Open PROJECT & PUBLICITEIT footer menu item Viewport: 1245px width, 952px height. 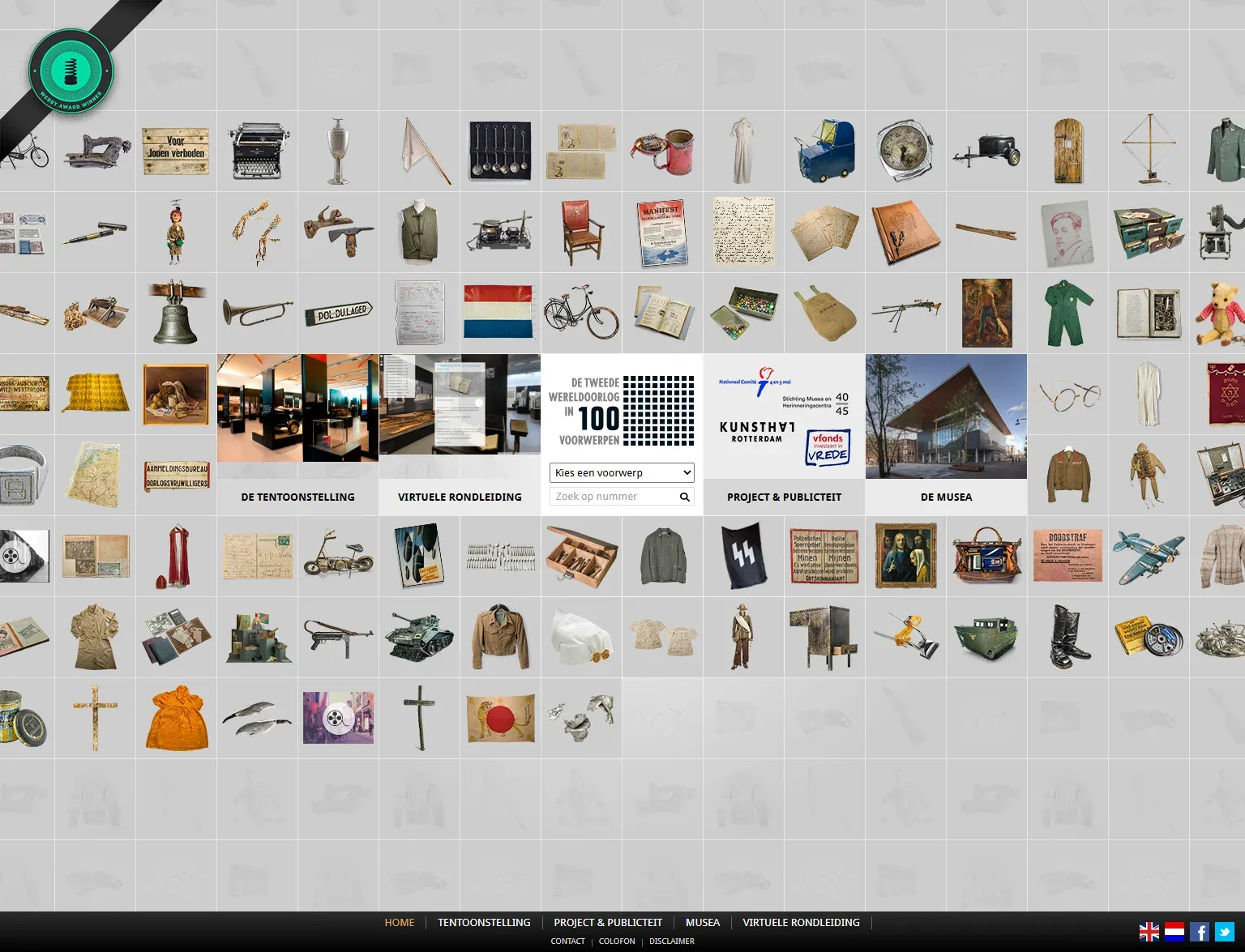[x=608, y=922]
